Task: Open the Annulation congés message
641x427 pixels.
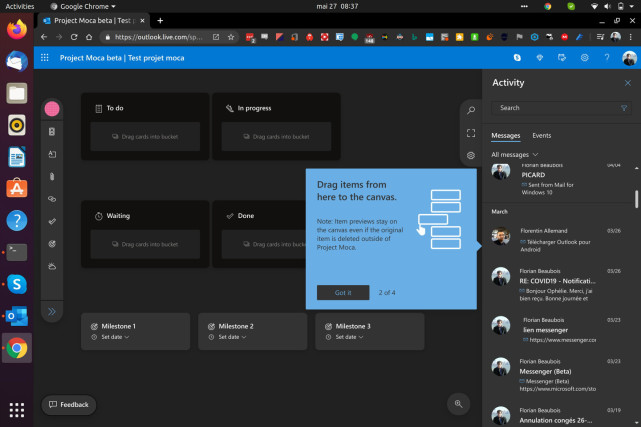Action: [558, 416]
